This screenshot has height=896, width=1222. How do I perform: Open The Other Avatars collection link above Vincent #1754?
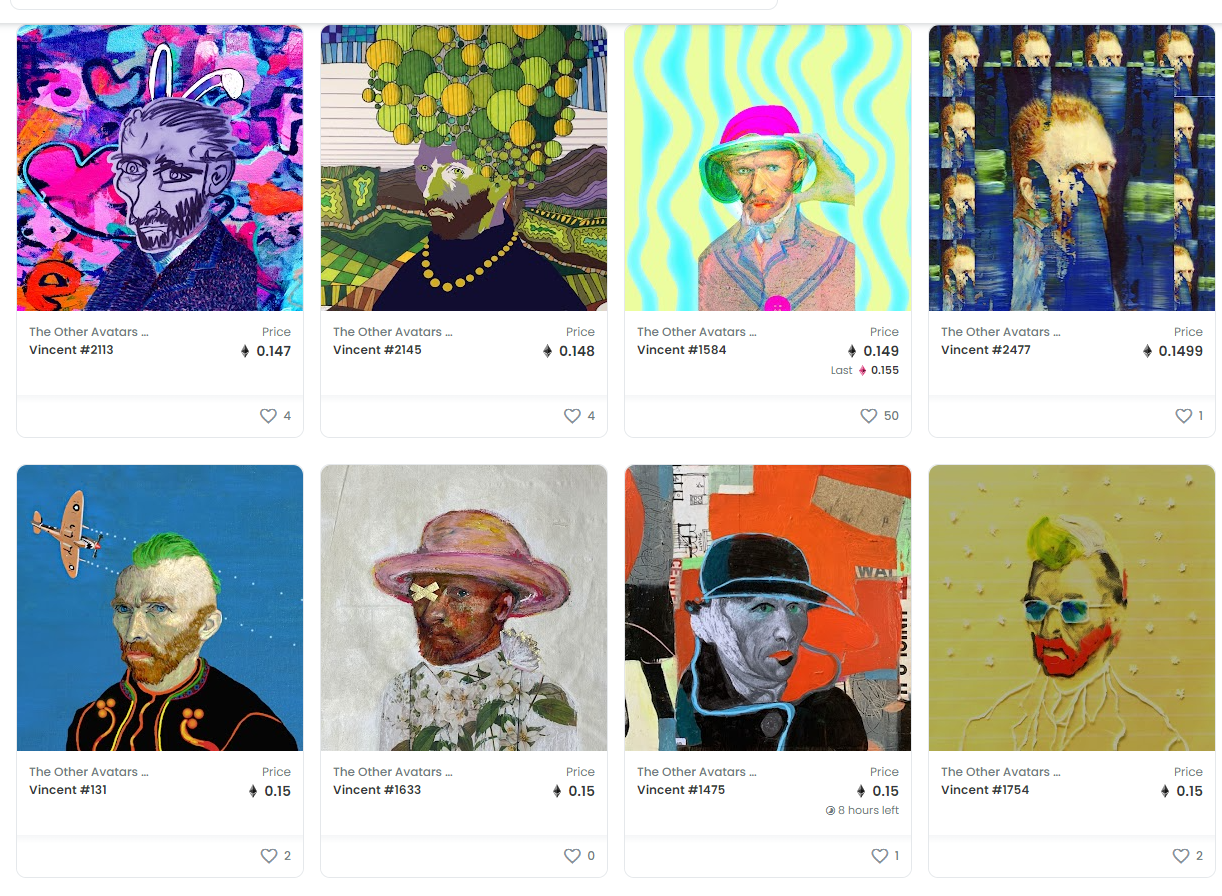point(1000,772)
